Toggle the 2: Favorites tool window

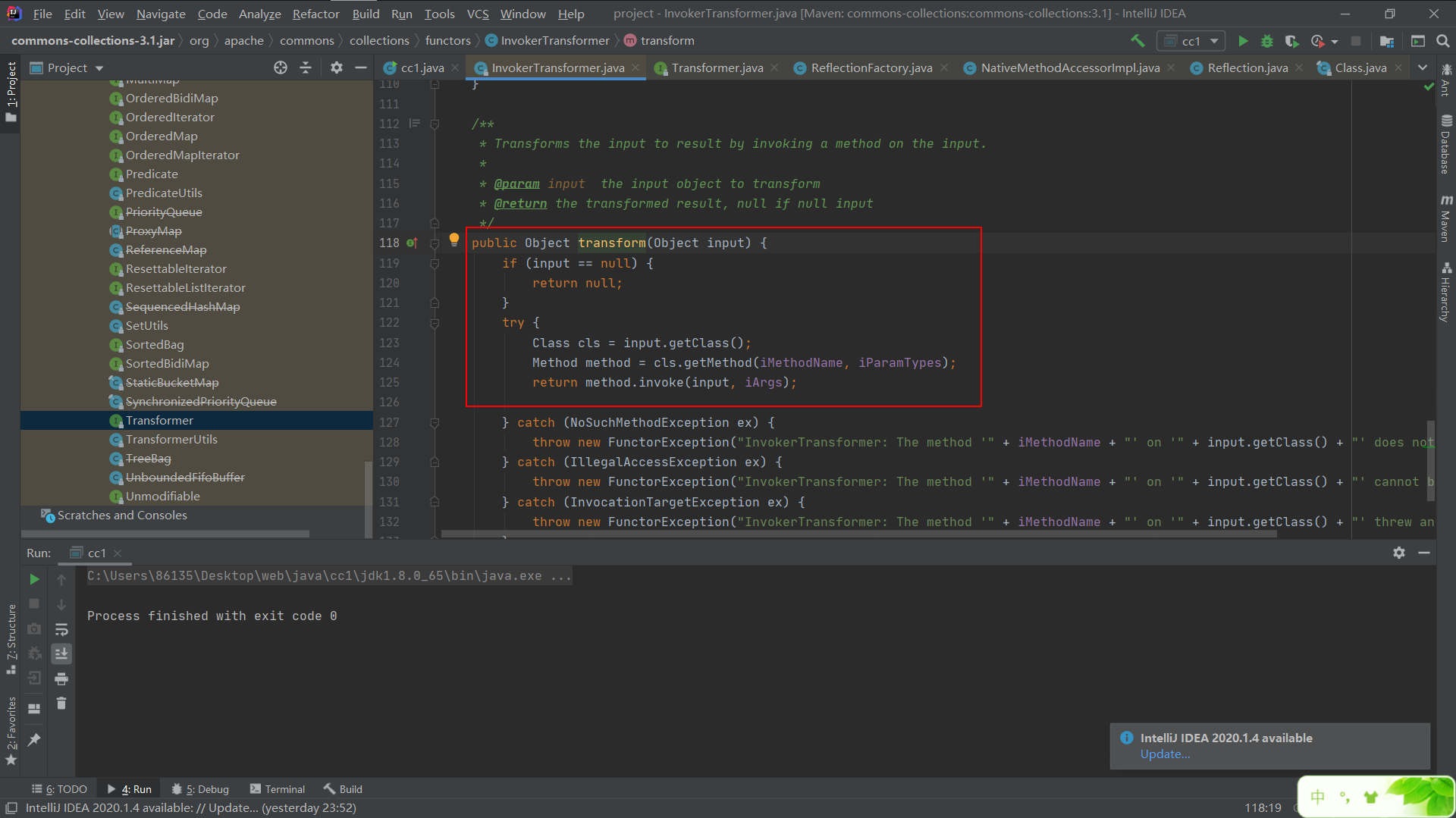[11, 731]
